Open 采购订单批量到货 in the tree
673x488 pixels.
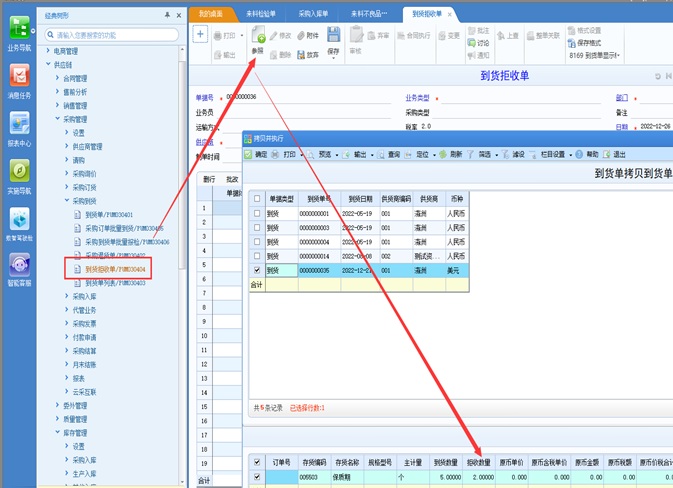tap(124, 228)
